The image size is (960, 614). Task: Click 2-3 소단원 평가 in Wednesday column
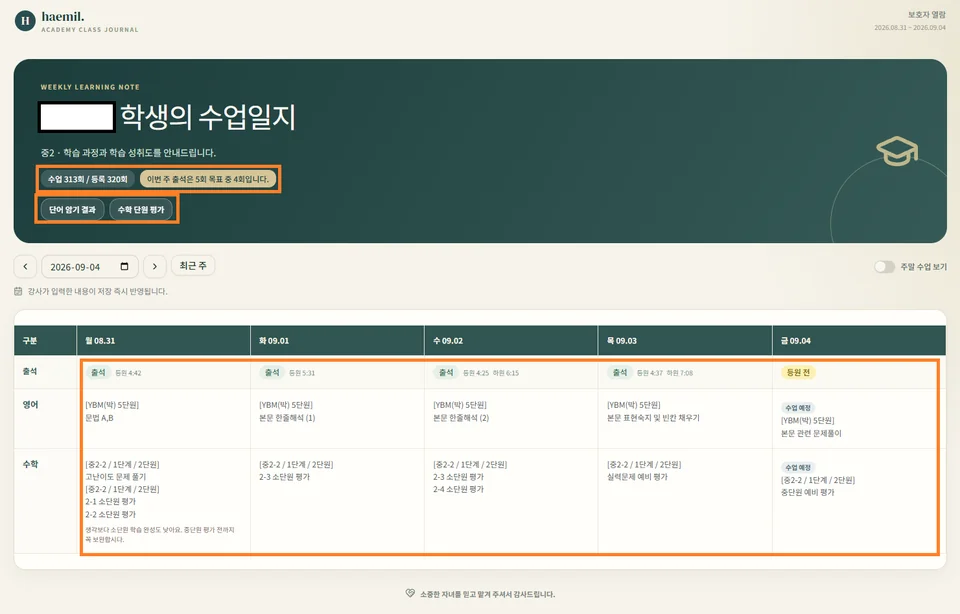459,476
